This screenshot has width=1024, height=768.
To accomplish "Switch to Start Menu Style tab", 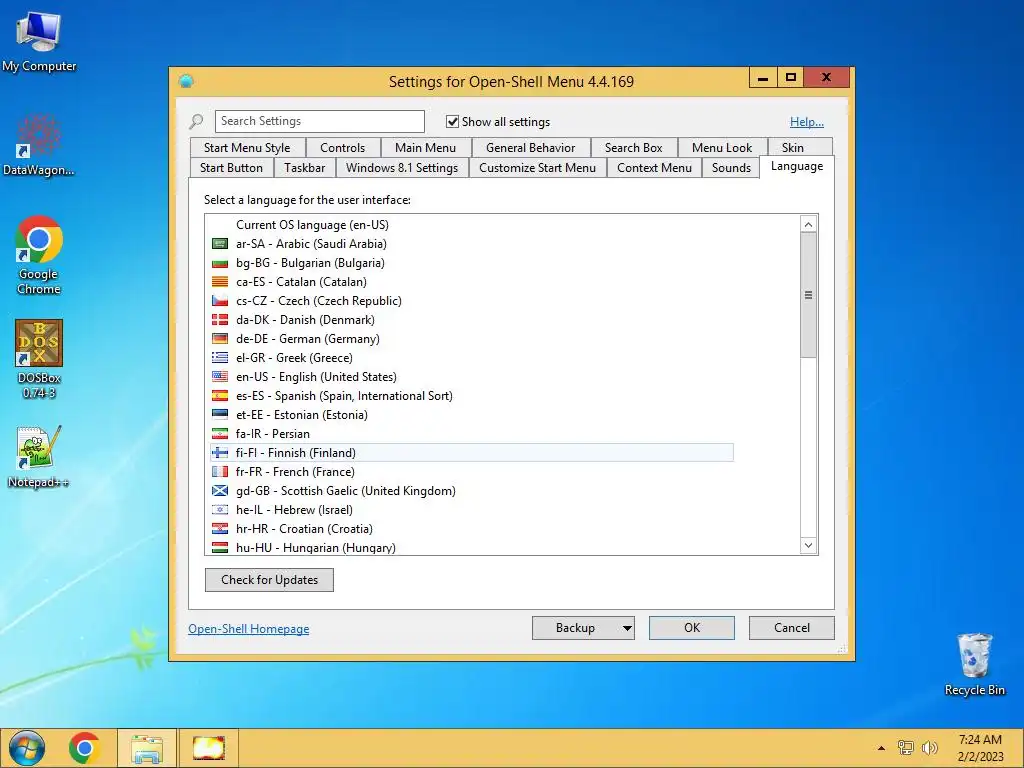I will click(247, 148).
